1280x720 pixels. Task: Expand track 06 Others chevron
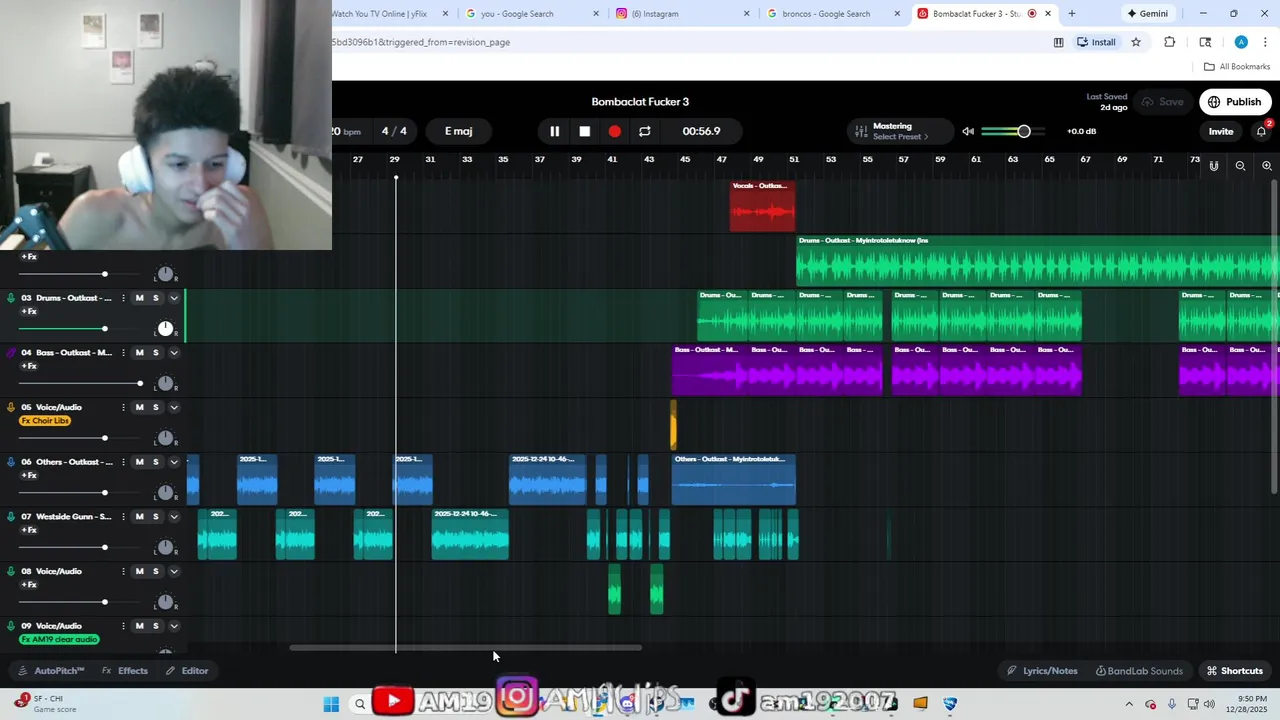(174, 462)
